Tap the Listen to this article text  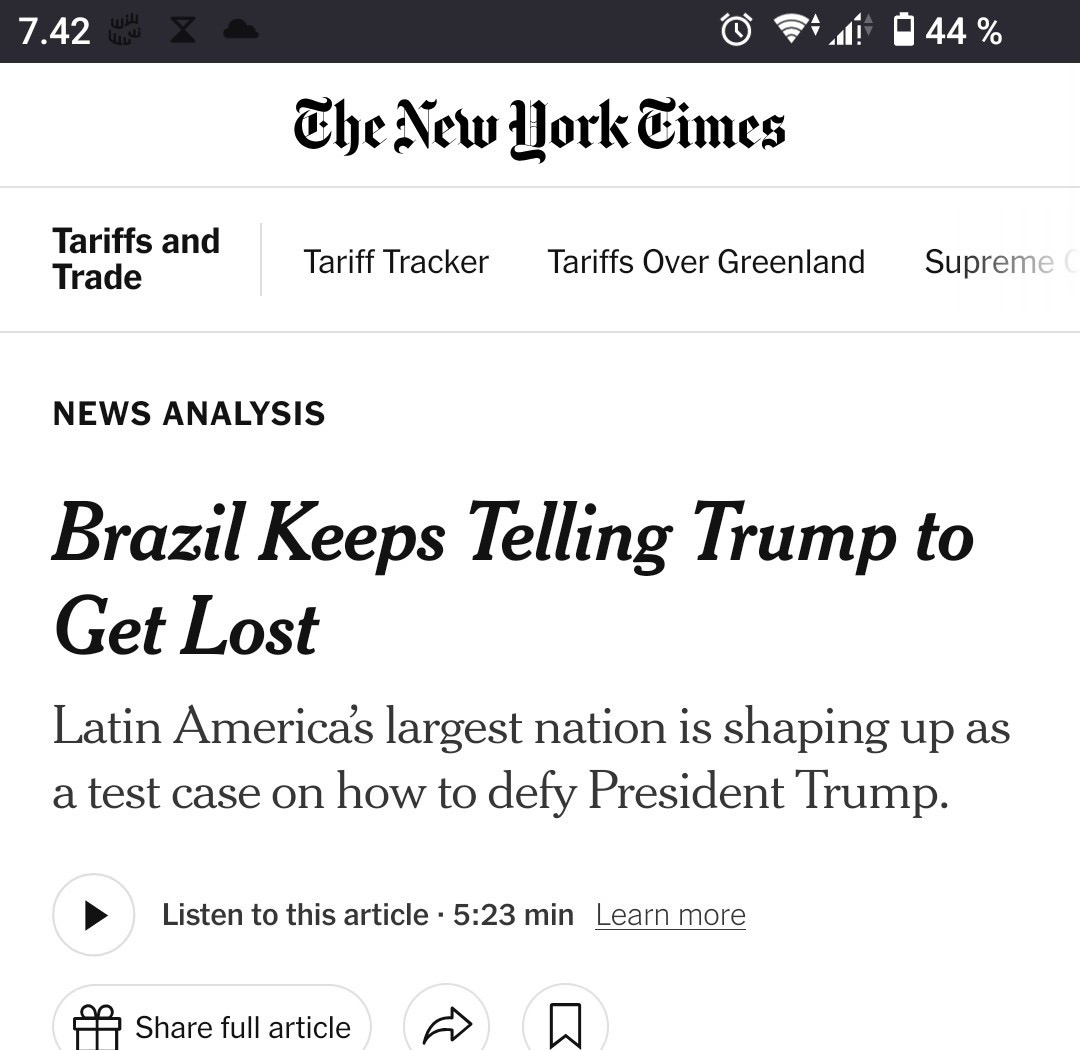pyautogui.click(x=295, y=915)
